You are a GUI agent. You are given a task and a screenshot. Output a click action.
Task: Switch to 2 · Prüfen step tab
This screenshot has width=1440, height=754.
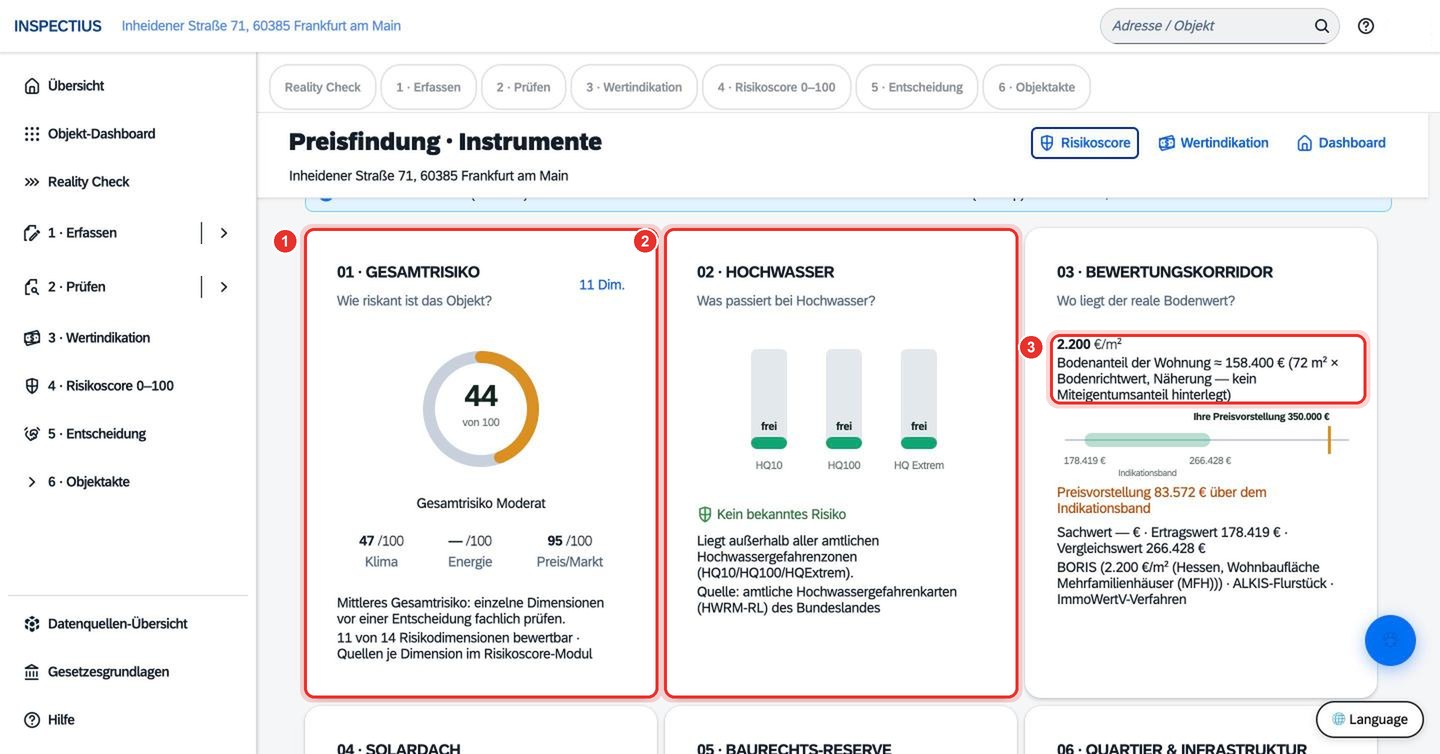523,87
